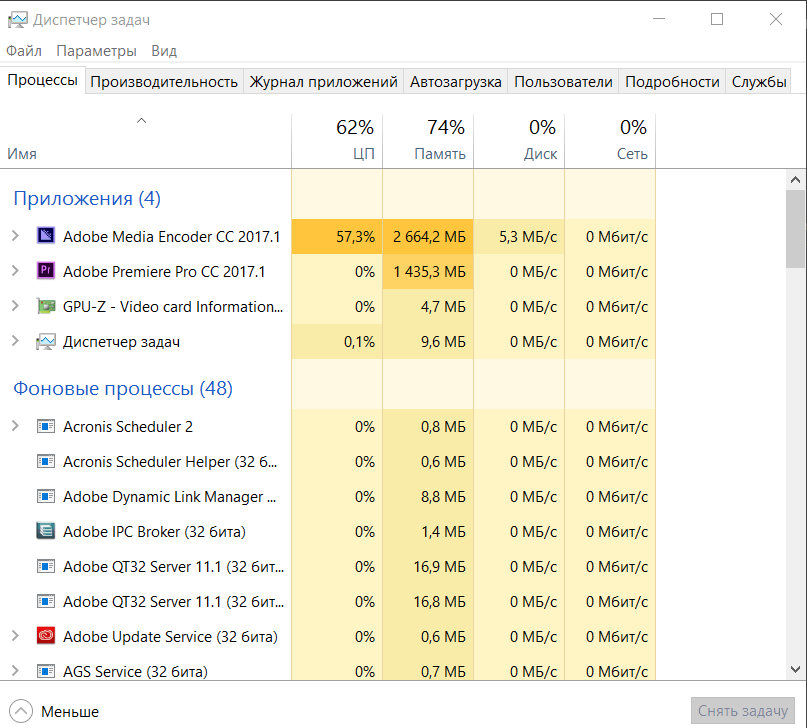The image size is (807, 728).
Task: Switch to the Пользователи tab
Action: pos(564,82)
